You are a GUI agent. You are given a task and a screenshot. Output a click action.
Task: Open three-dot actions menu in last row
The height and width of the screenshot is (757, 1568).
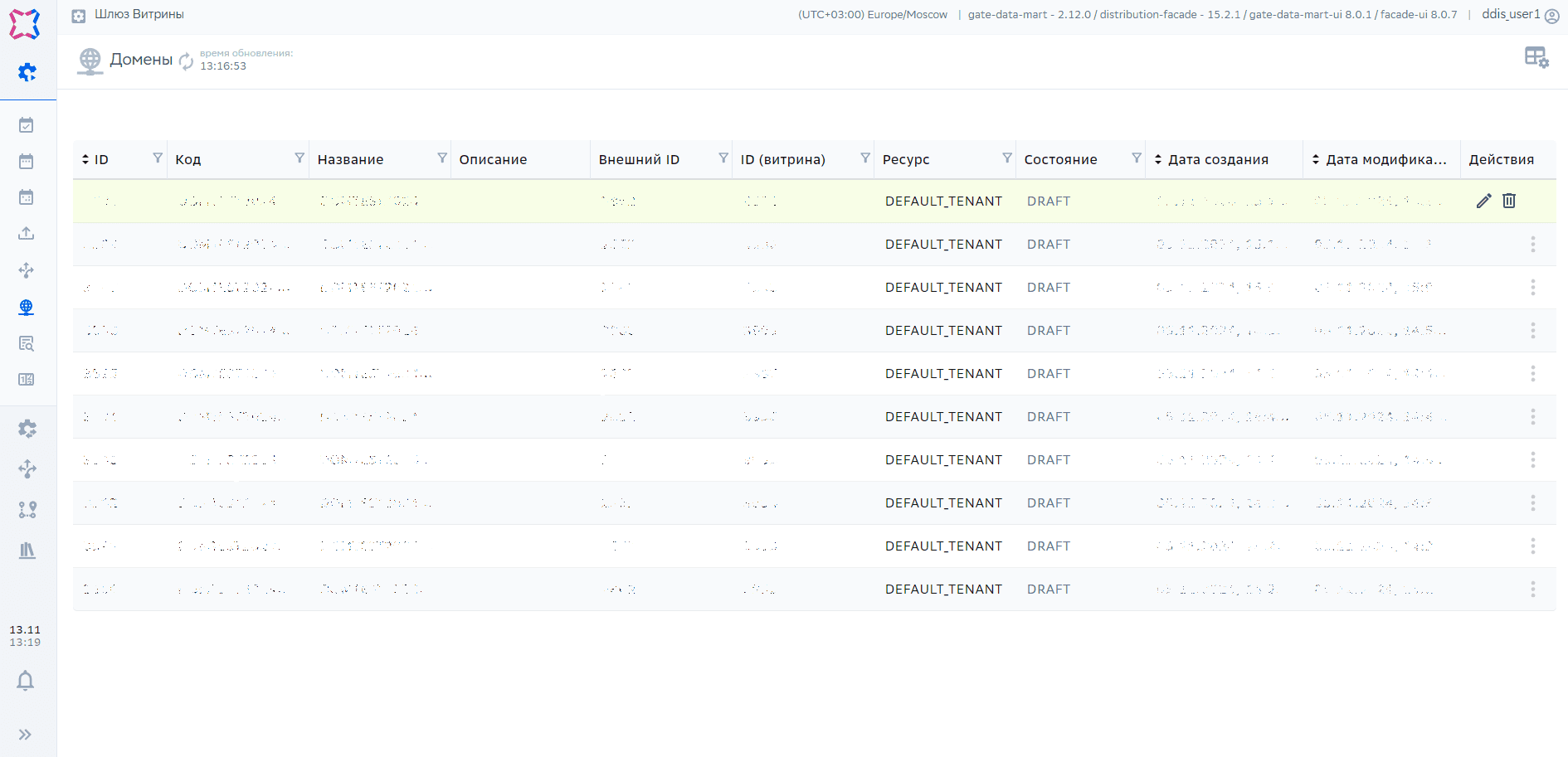click(x=1532, y=589)
